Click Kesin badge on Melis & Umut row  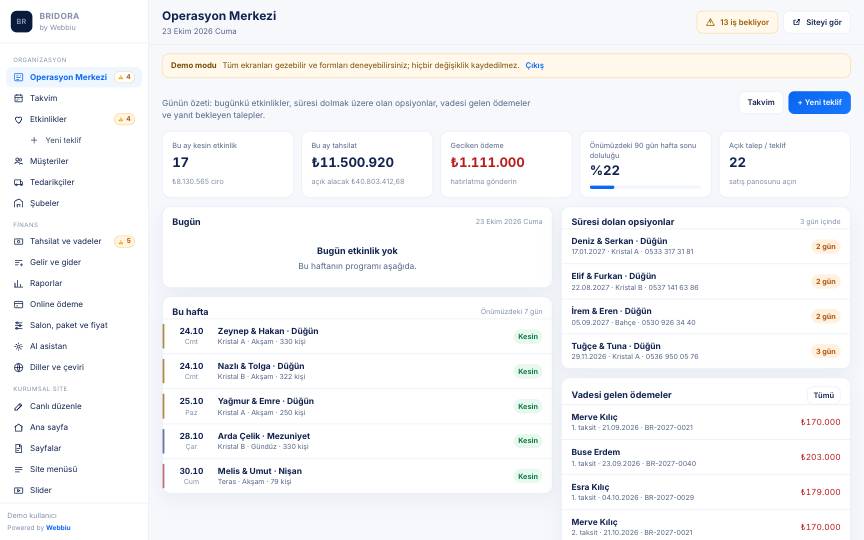click(x=528, y=476)
